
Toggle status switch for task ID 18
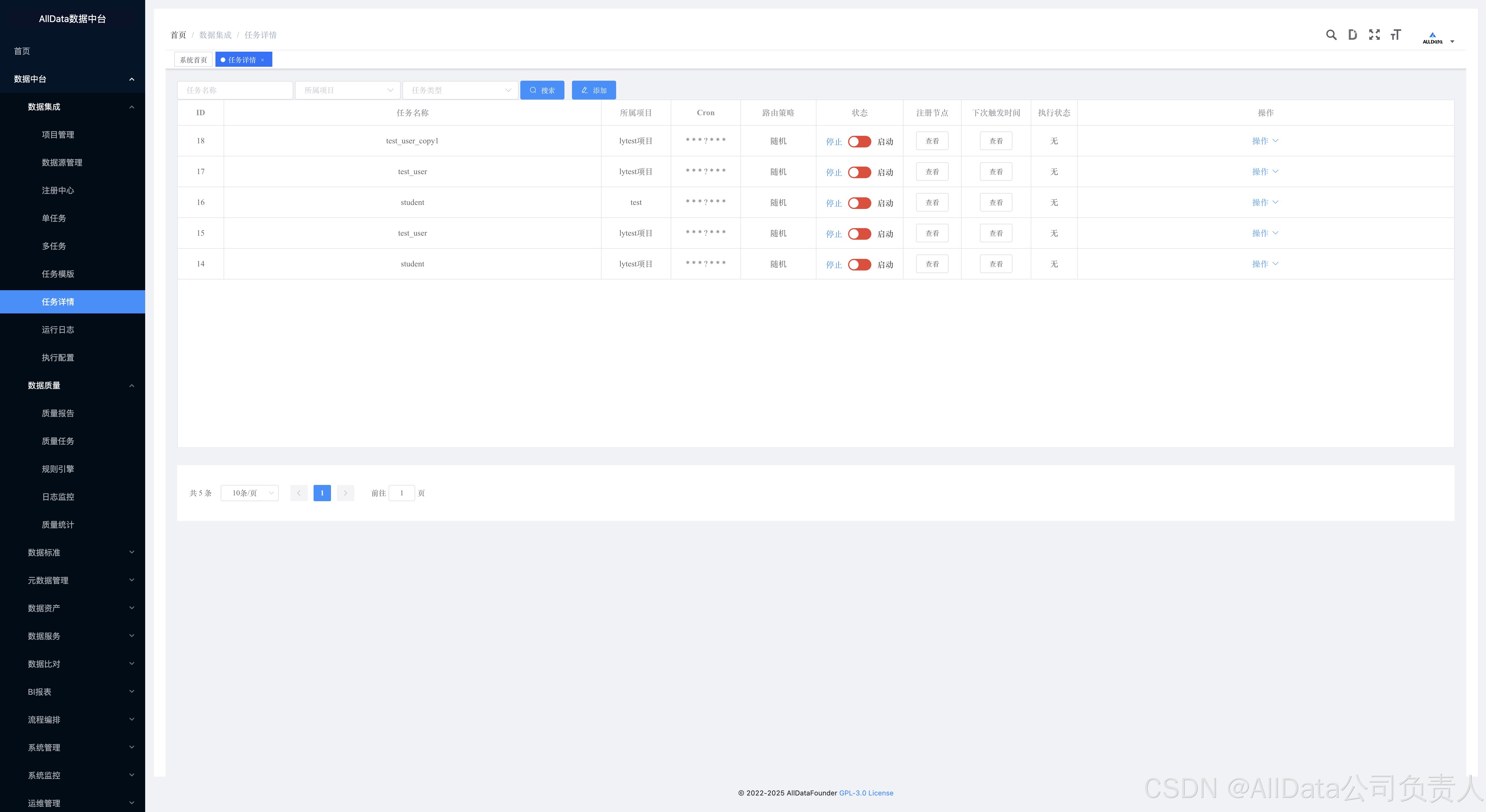coord(859,141)
